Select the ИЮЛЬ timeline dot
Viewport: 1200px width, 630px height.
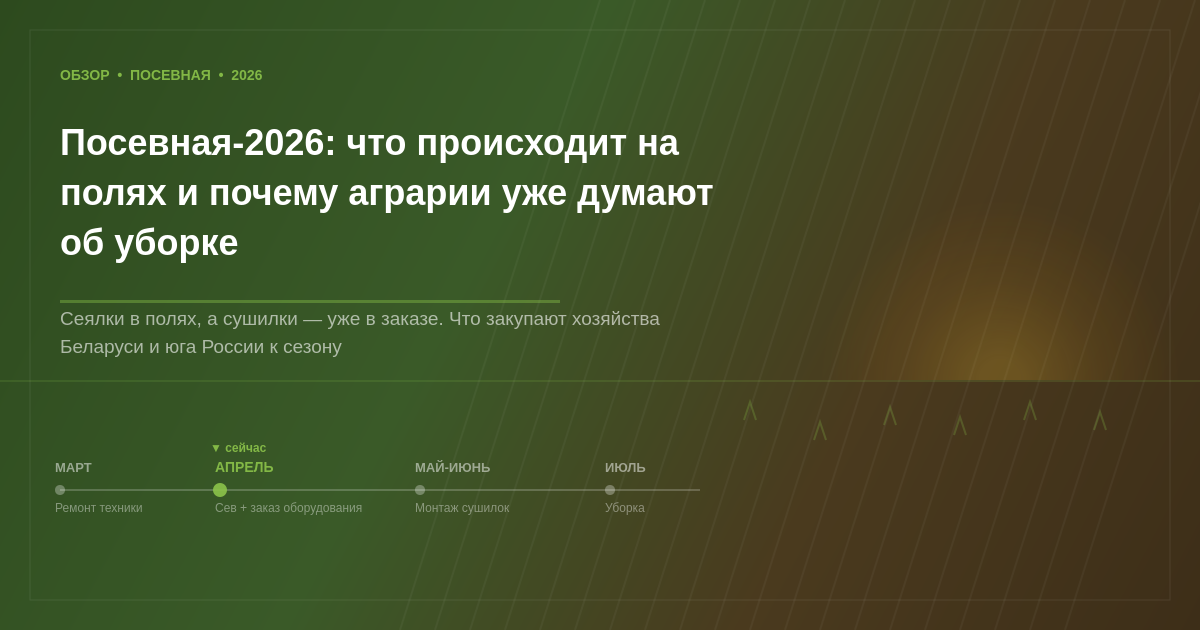click(x=610, y=490)
